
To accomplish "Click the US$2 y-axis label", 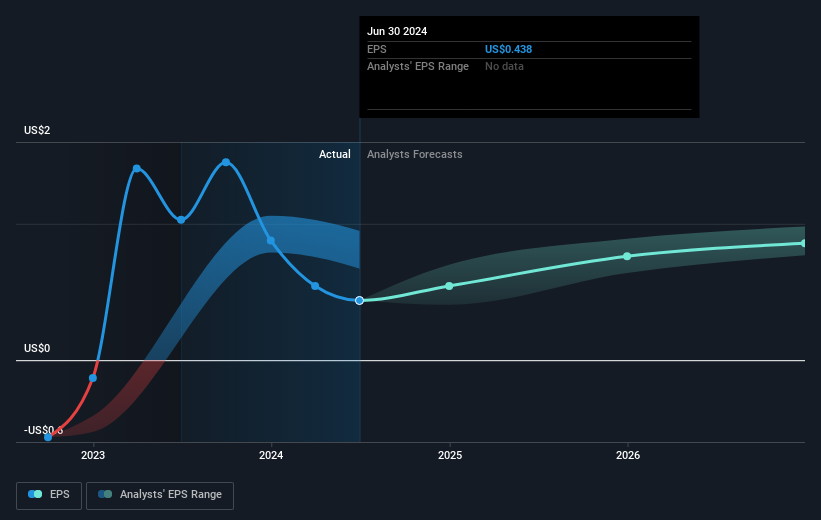I will 37,130.
